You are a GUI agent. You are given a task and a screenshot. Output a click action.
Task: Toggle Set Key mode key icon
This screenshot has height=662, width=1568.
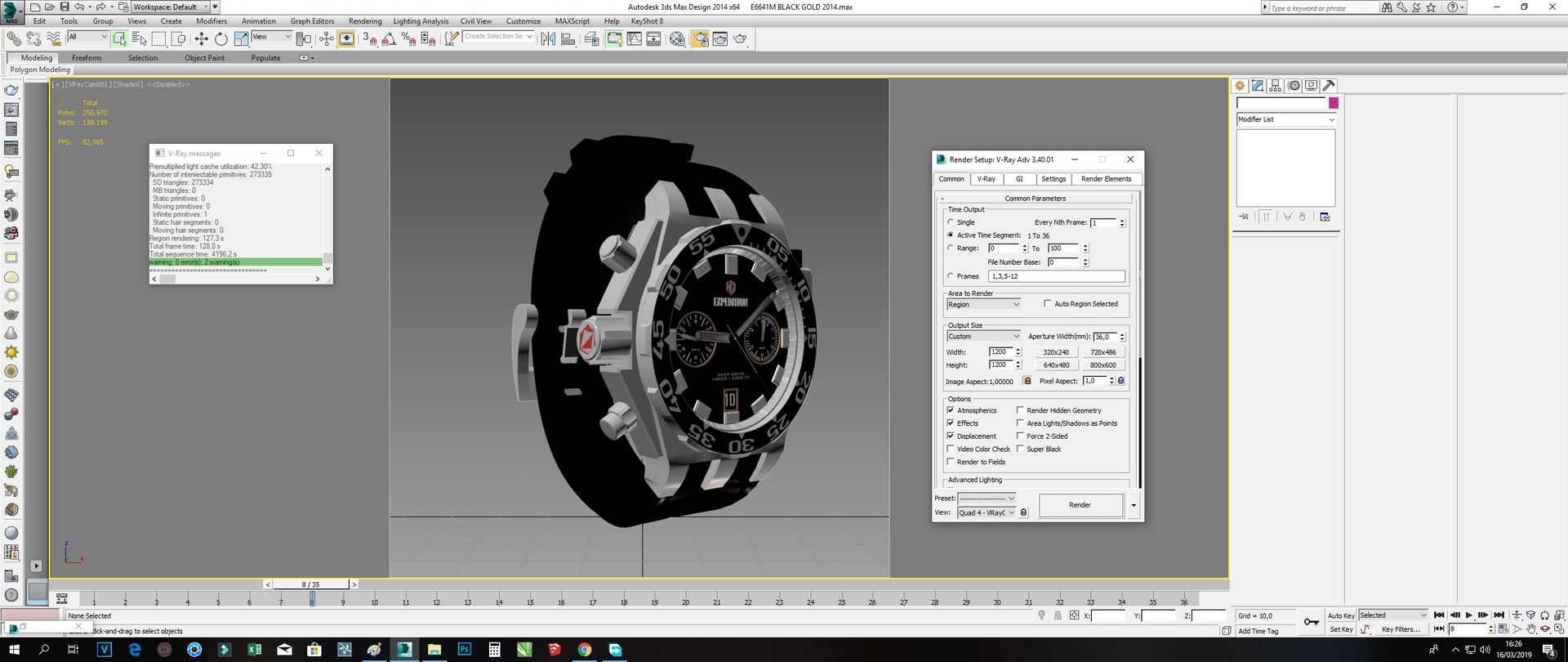[1312, 622]
